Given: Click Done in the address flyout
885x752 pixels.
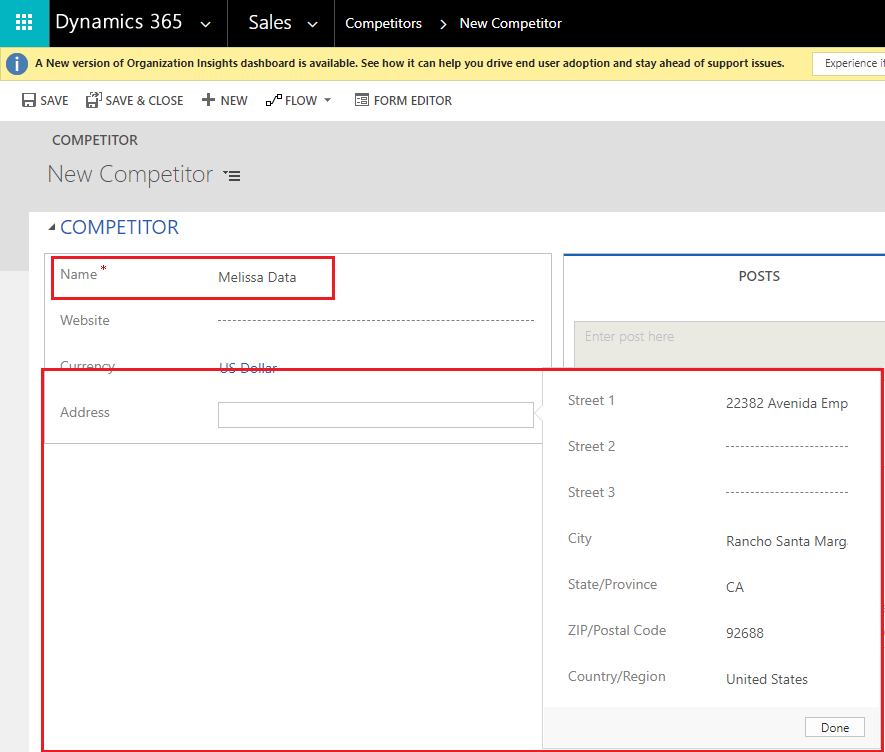Looking at the screenshot, I should click(x=835, y=727).
